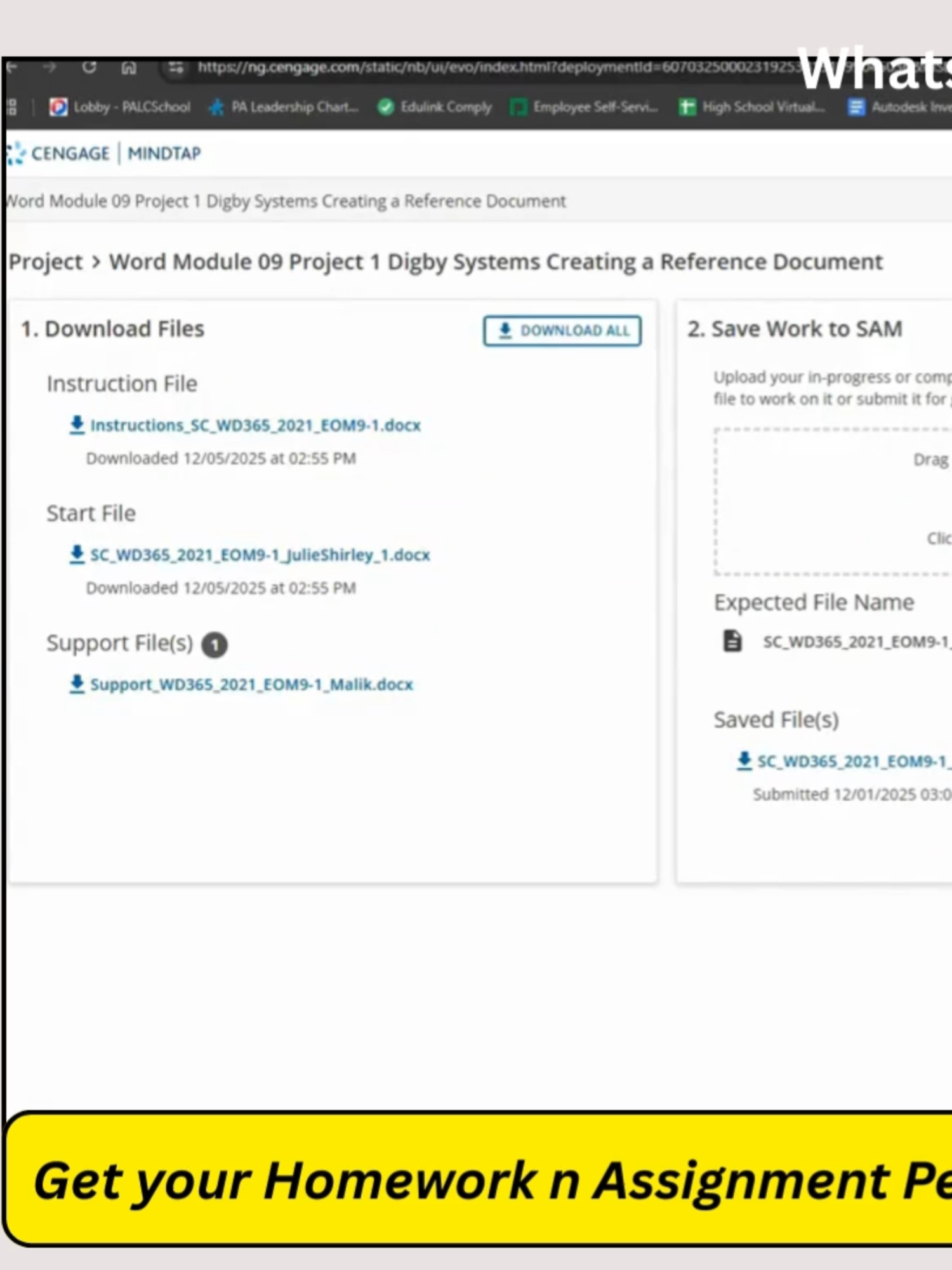Click the expected file name SC_WD365_2021_EOM9-1 text
The image size is (952, 1270).
tap(857, 642)
